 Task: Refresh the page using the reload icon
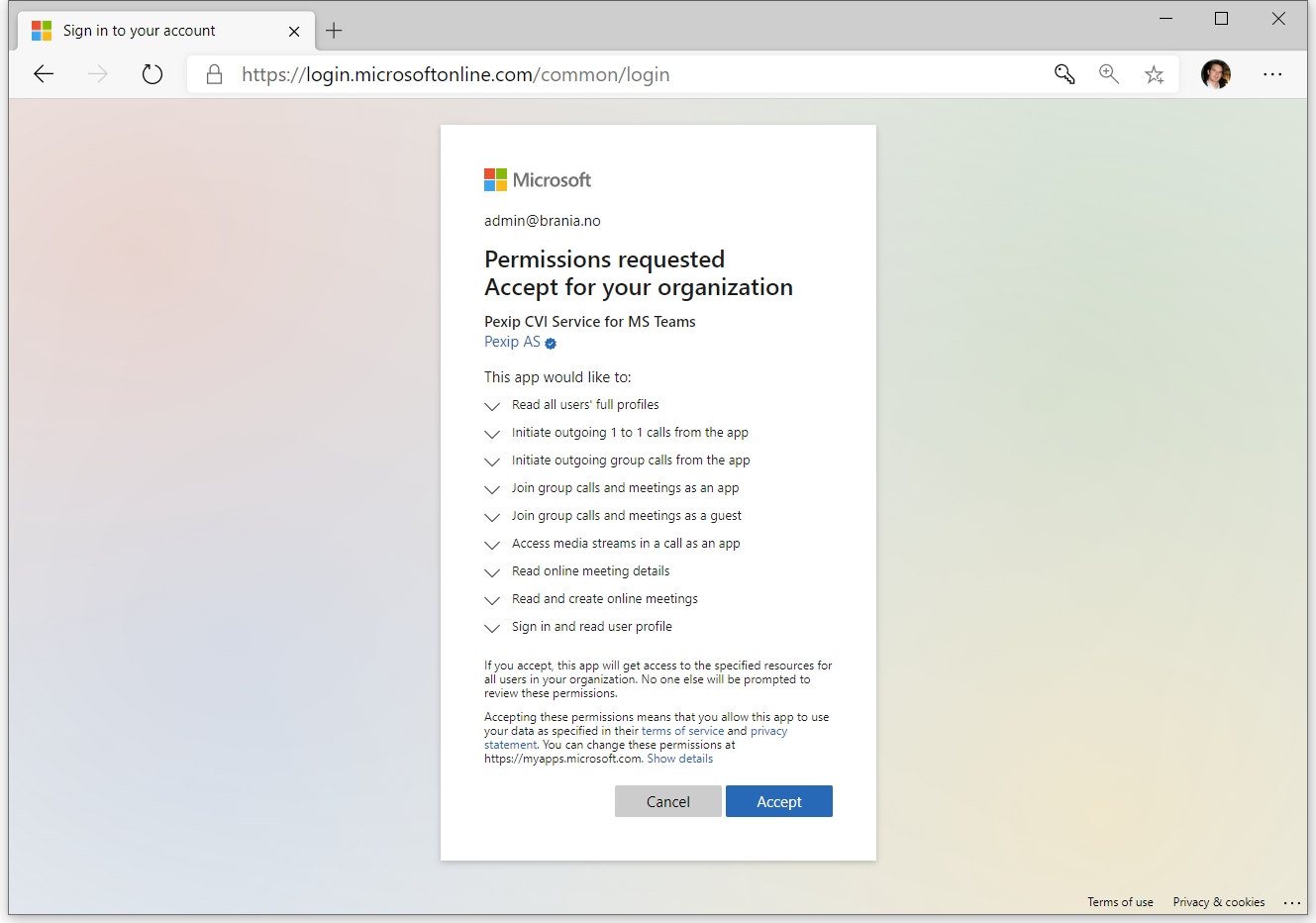click(152, 73)
